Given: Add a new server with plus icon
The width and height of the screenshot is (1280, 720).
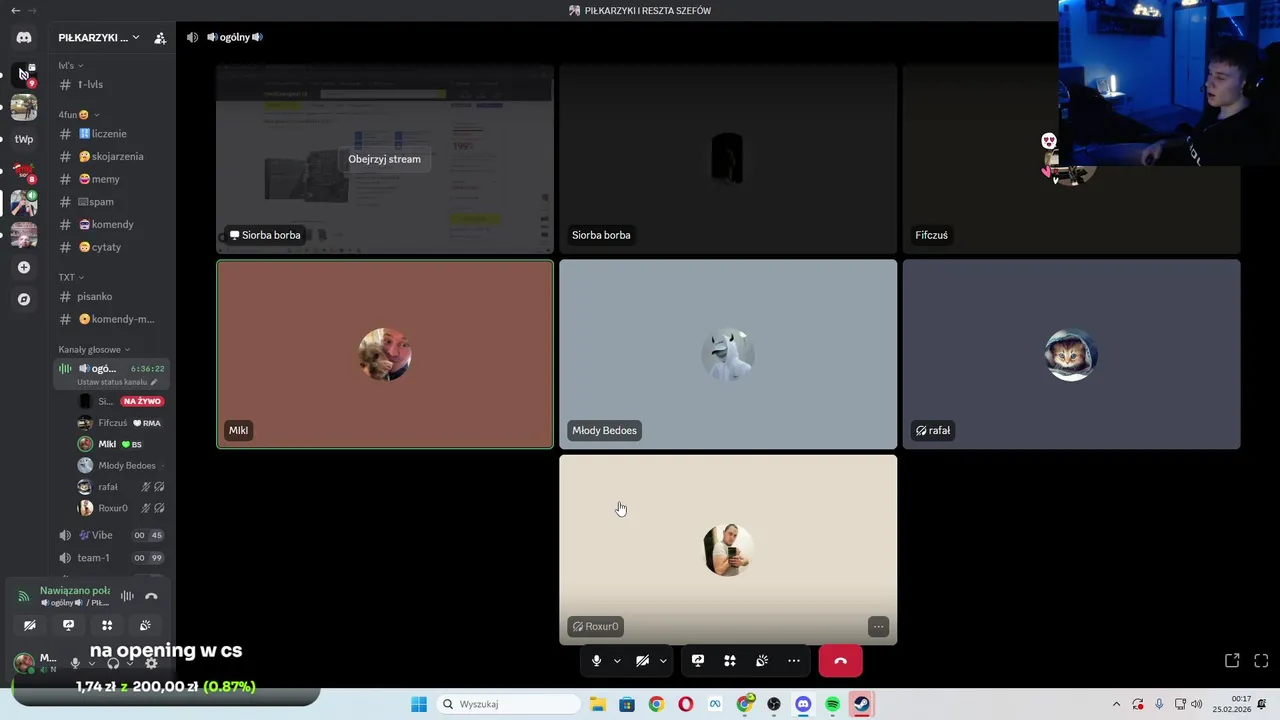Looking at the screenshot, I should click(24, 267).
